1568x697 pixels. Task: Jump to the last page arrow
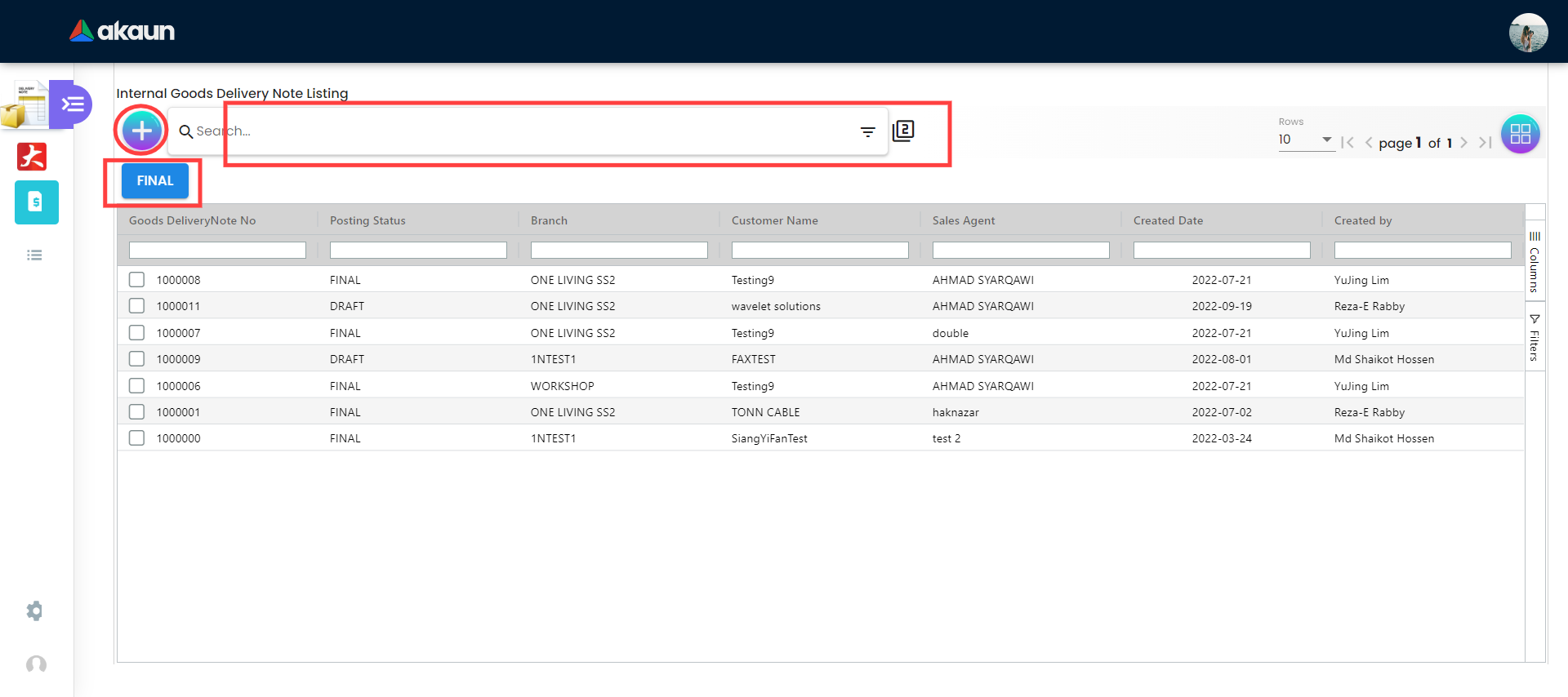tap(1486, 143)
